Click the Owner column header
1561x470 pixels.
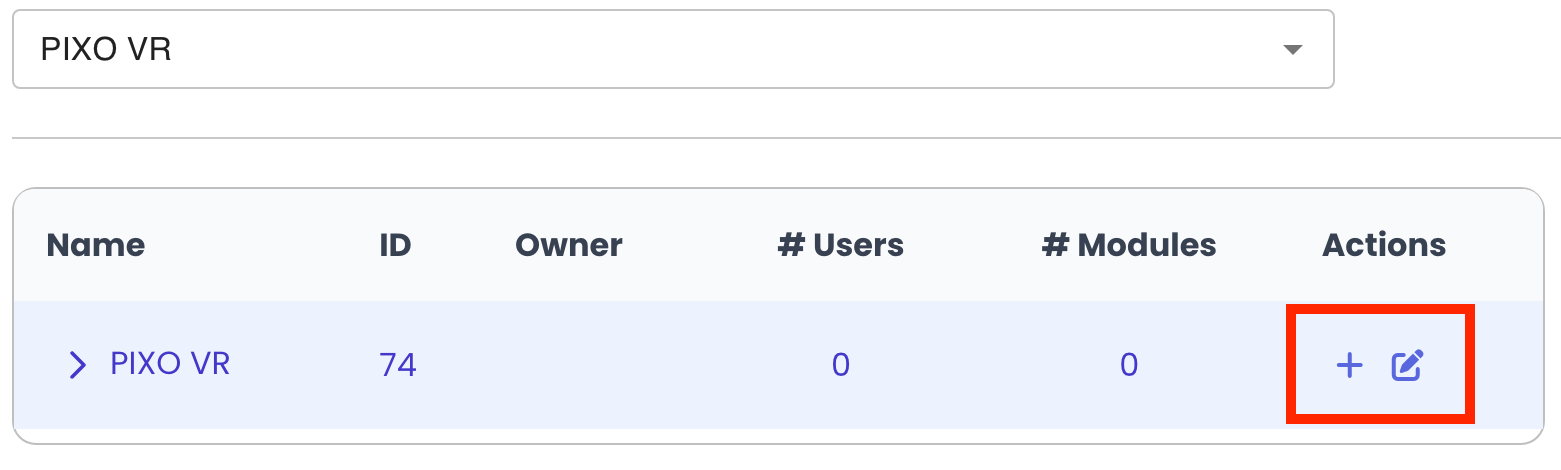568,245
